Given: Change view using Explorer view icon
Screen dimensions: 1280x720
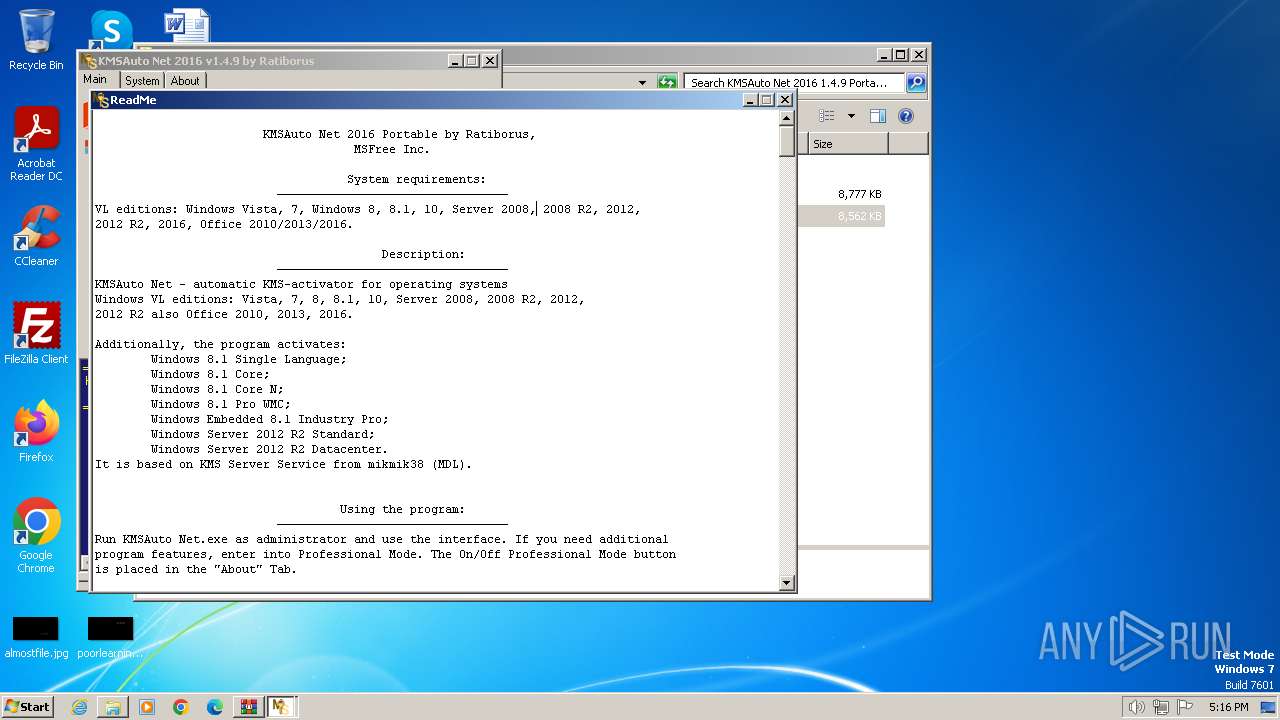Looking at the screenshot, I should (x=826, y=116).
